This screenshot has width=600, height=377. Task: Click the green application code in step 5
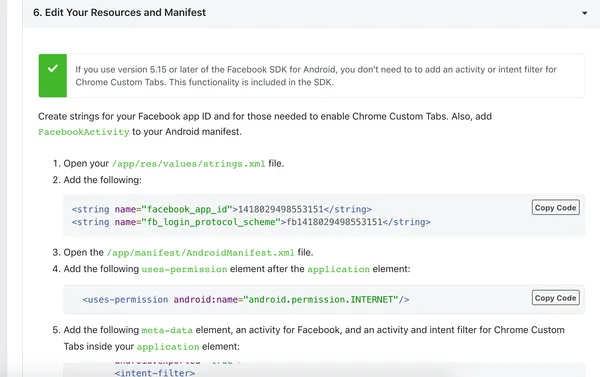pyautogui.click(x=168, y=347)
